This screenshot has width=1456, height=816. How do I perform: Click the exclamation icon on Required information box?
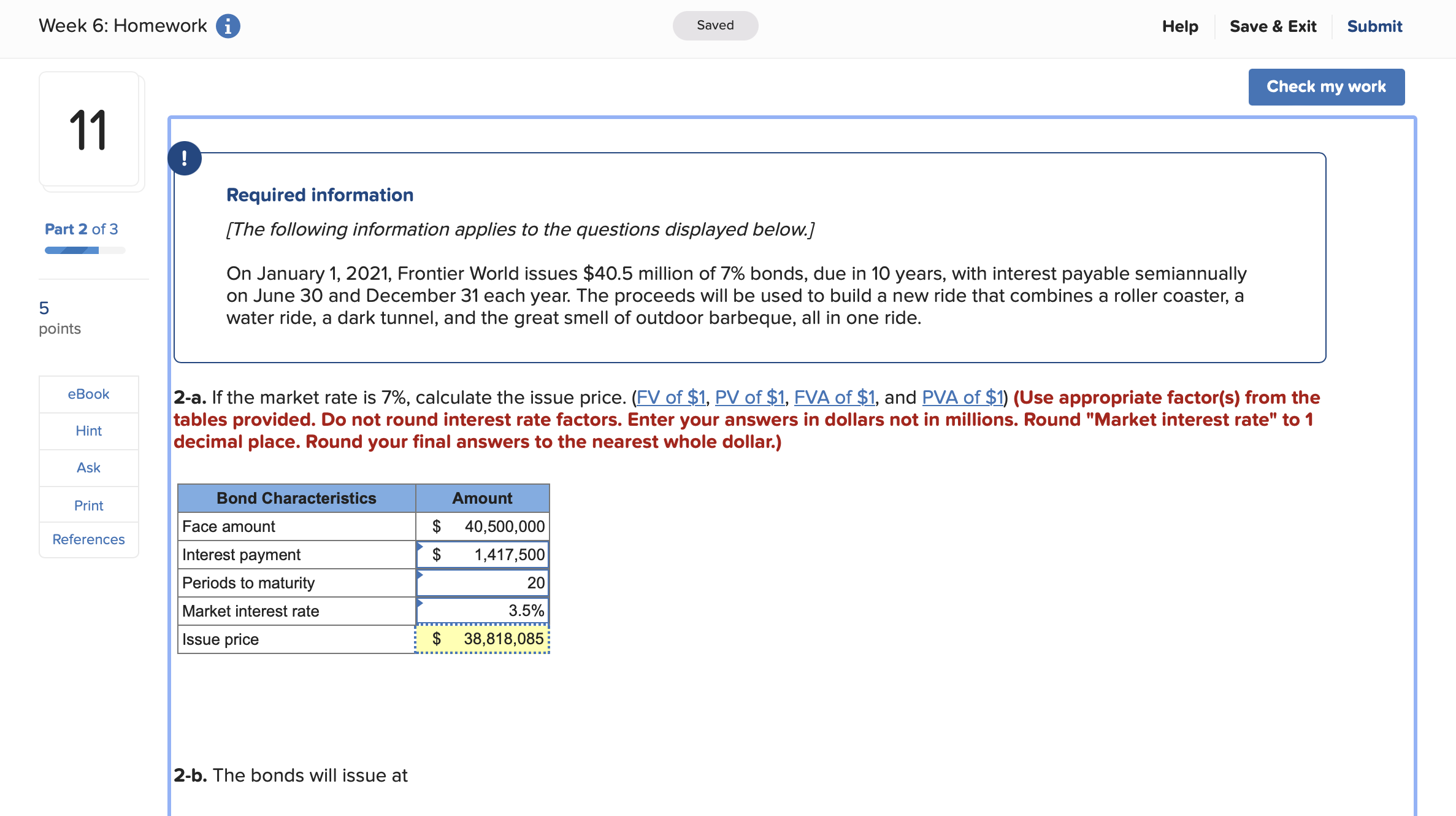coord(184,158)
